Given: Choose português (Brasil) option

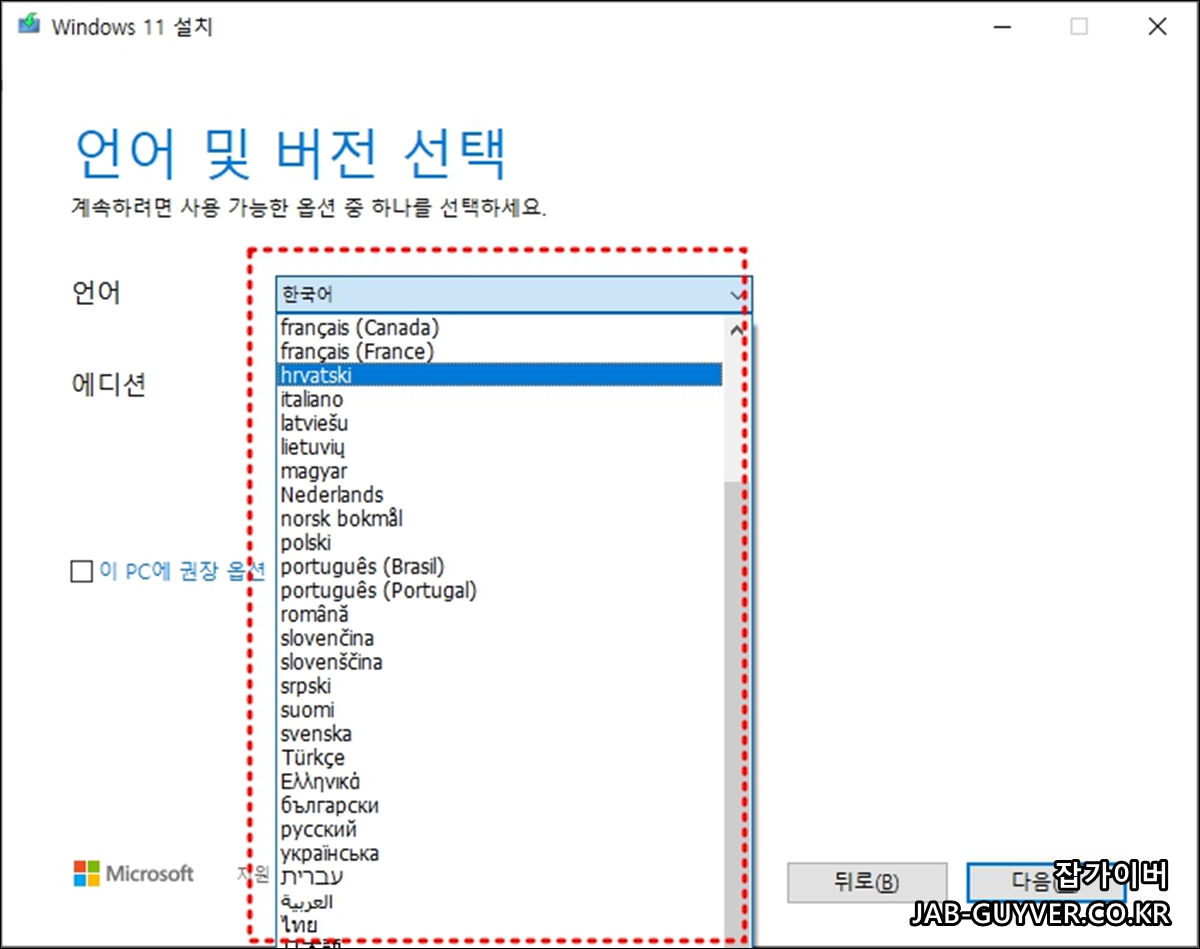Looking at the screenshot, I should click(500, 567).
